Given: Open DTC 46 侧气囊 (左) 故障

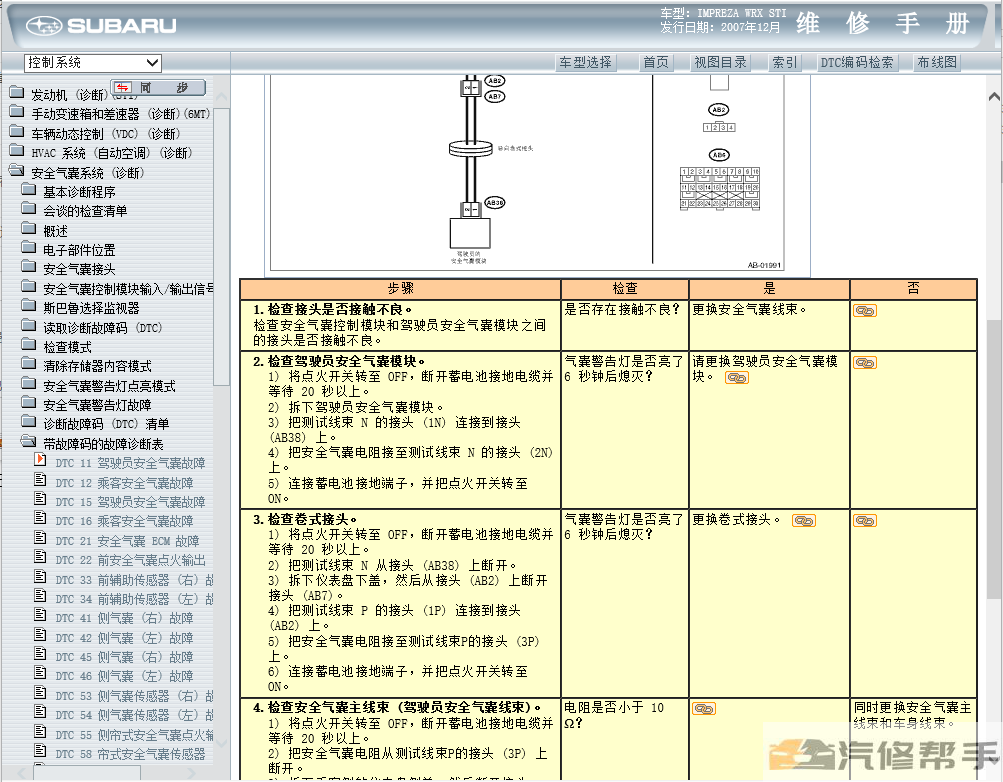Looking at the screenshot, I should coord(124,676).
